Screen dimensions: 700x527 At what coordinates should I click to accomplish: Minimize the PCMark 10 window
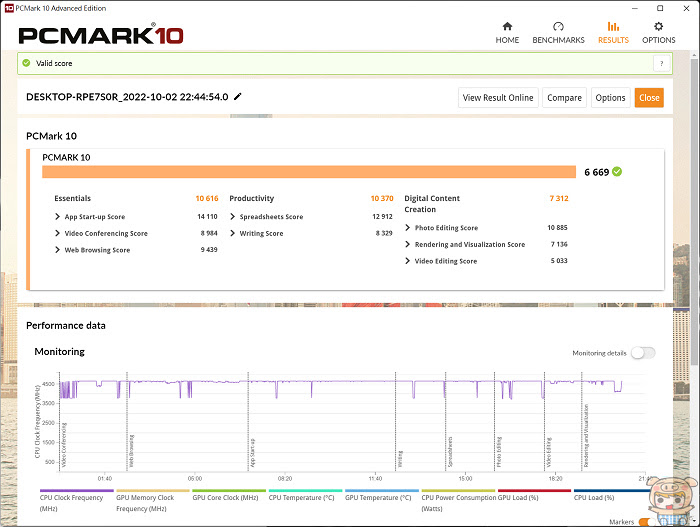pyautogui.click(x=635, y=8)
